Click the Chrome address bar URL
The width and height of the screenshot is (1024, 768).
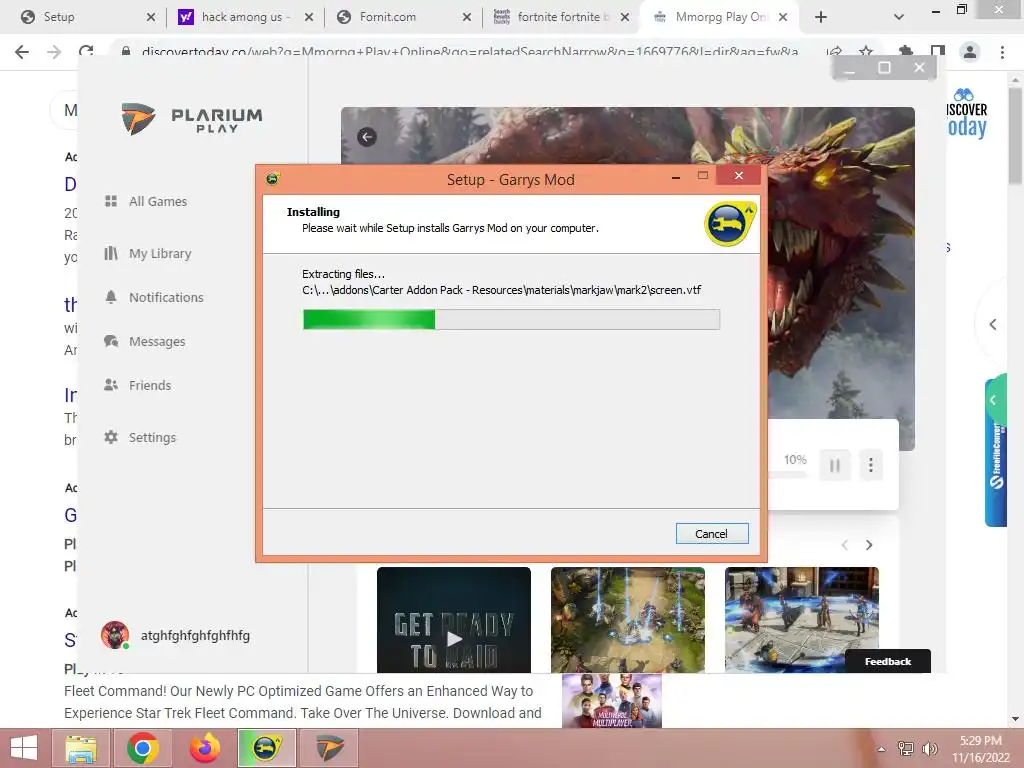[x=470, y=52]
